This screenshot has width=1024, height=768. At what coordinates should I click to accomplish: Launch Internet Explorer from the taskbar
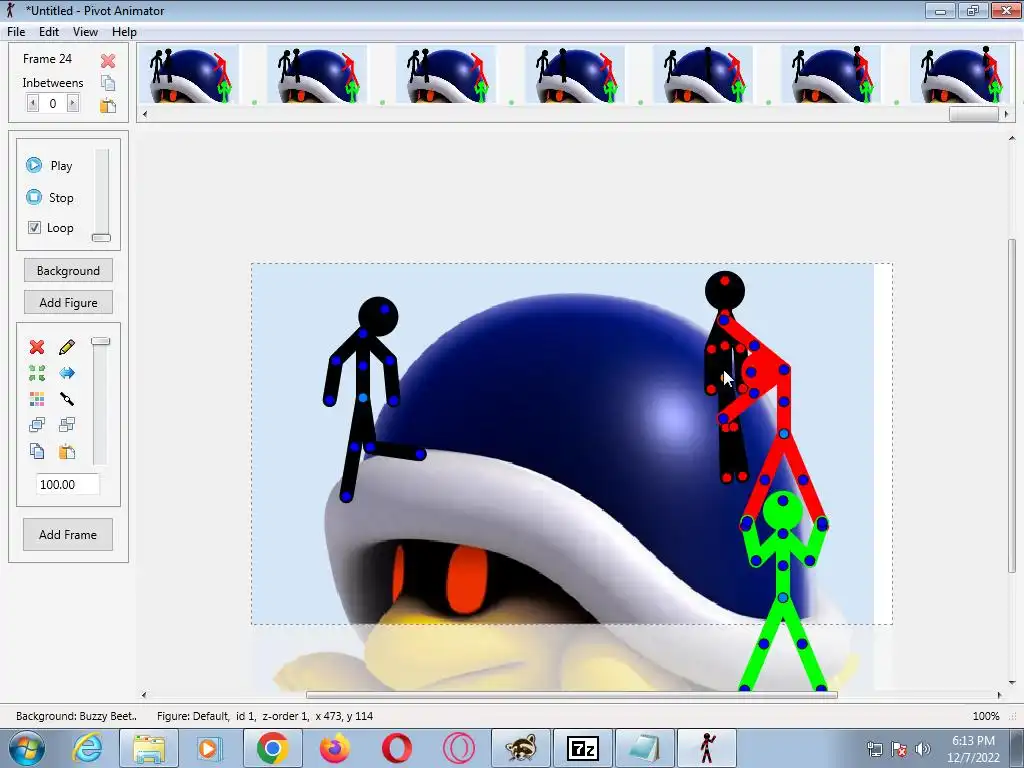coord(87,748)
